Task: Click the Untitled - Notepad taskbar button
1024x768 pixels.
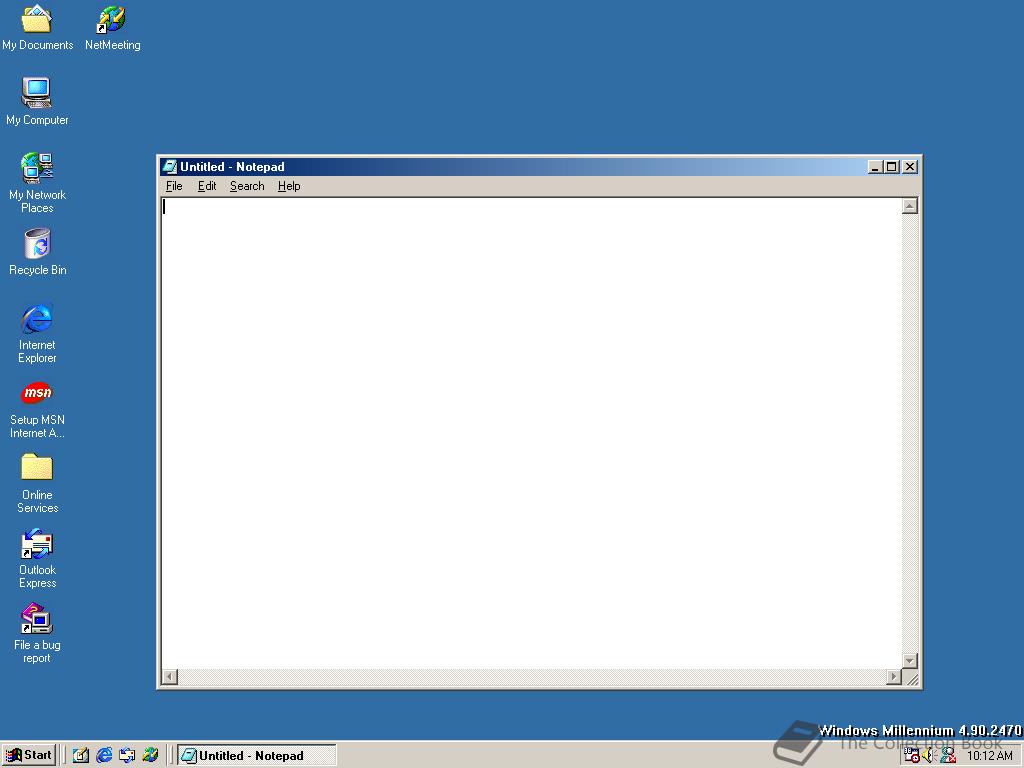Action: point(257,756)
